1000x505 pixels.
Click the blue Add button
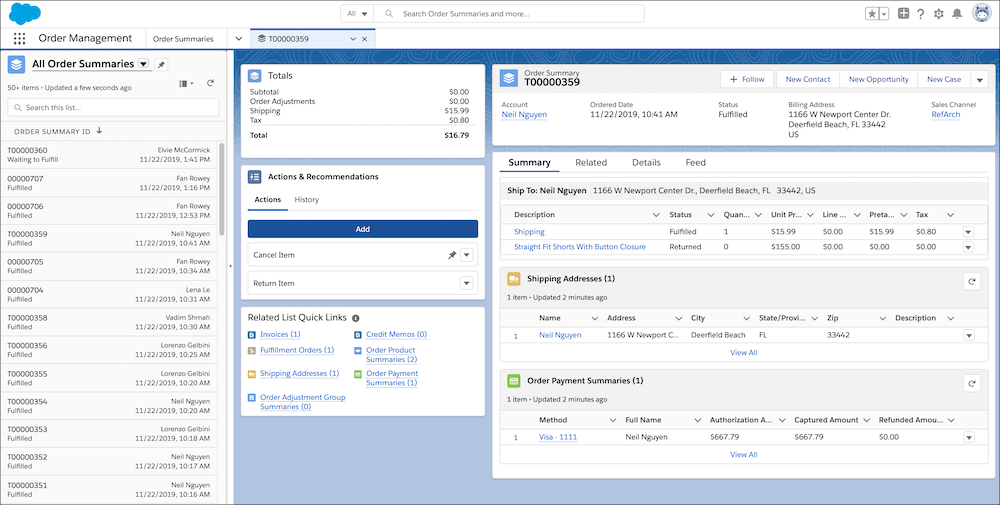362,228
